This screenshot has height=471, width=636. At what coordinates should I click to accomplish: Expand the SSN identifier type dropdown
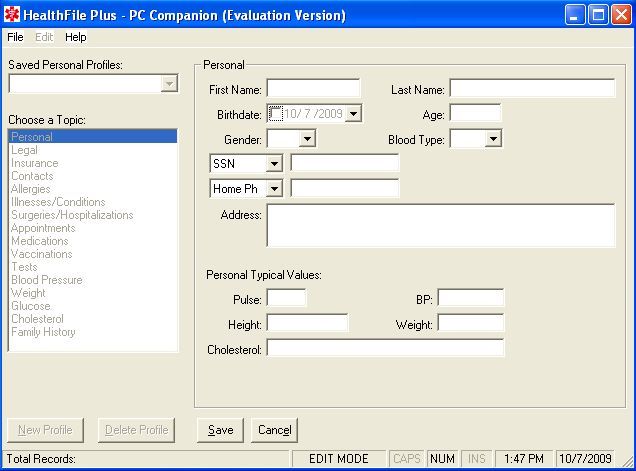pyautogui.click(x=274, y=163)
